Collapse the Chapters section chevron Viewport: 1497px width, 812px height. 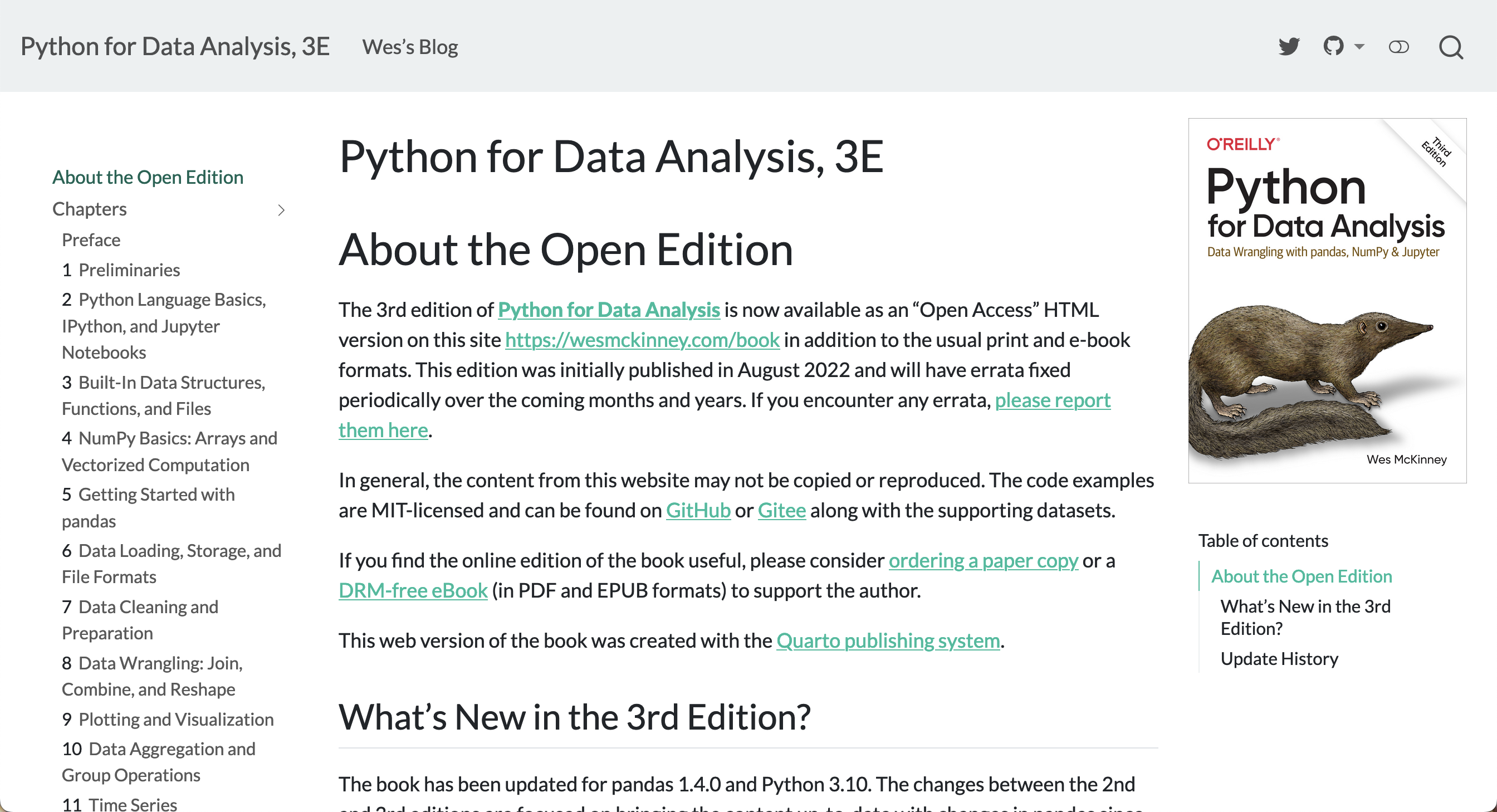(x=281, y=210)
